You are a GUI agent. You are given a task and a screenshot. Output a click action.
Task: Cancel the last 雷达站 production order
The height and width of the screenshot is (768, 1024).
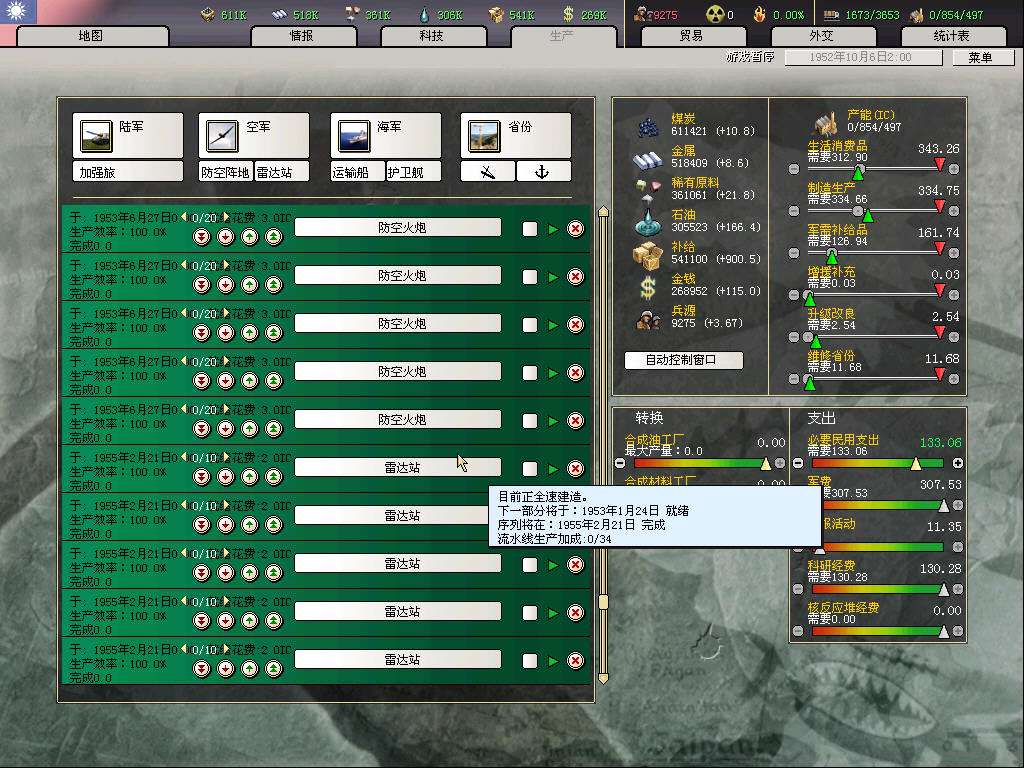pos(575,661)
